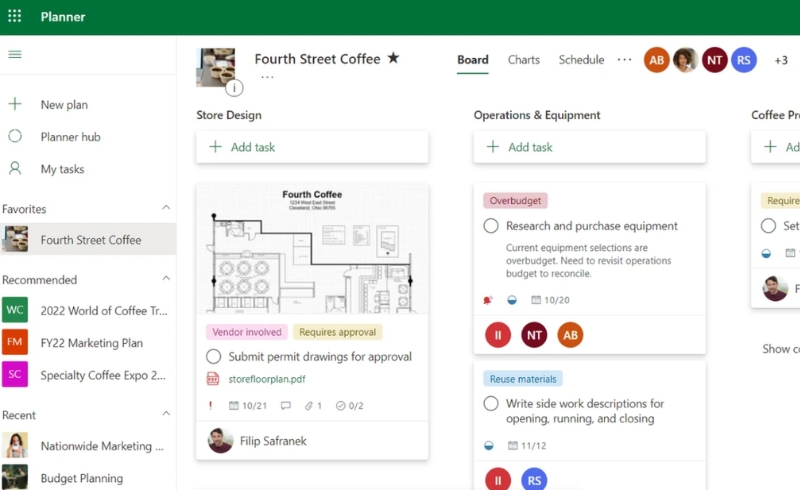
Task: Mark Write side work descriptions task complete
Action: coord(491,403)
